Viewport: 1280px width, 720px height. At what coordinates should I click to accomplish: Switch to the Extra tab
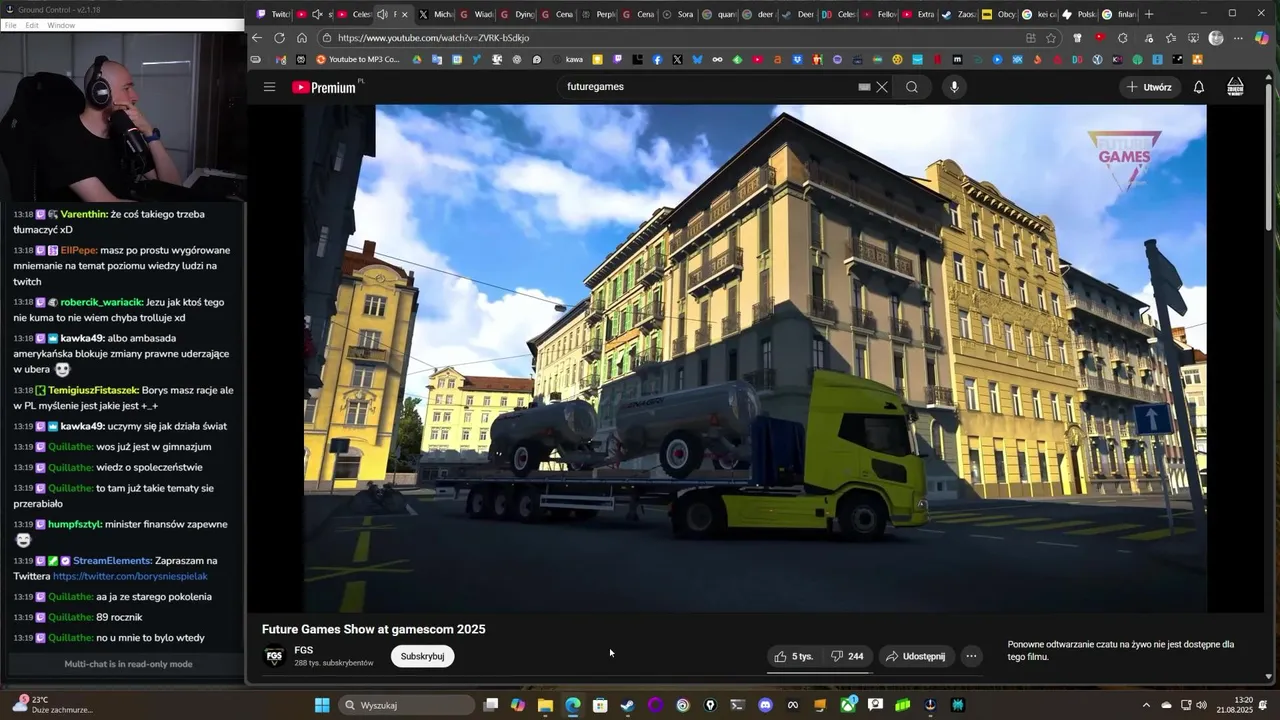[918, 14]
